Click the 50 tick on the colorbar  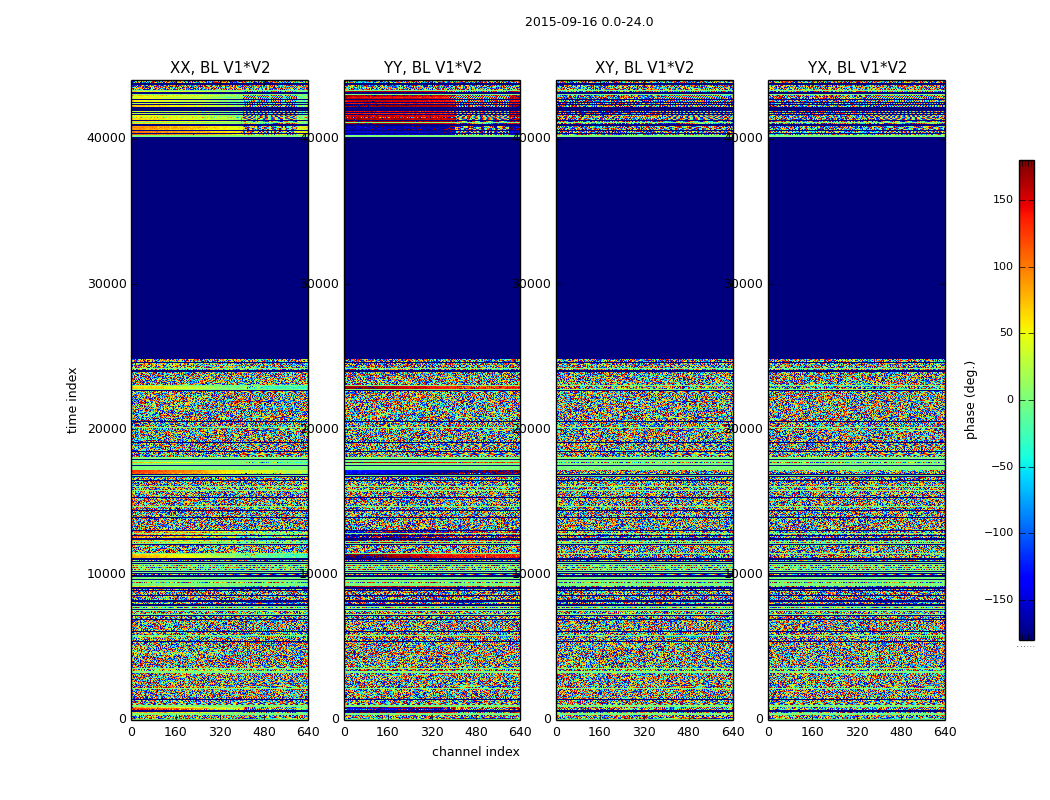click(x=1006, y=333)
